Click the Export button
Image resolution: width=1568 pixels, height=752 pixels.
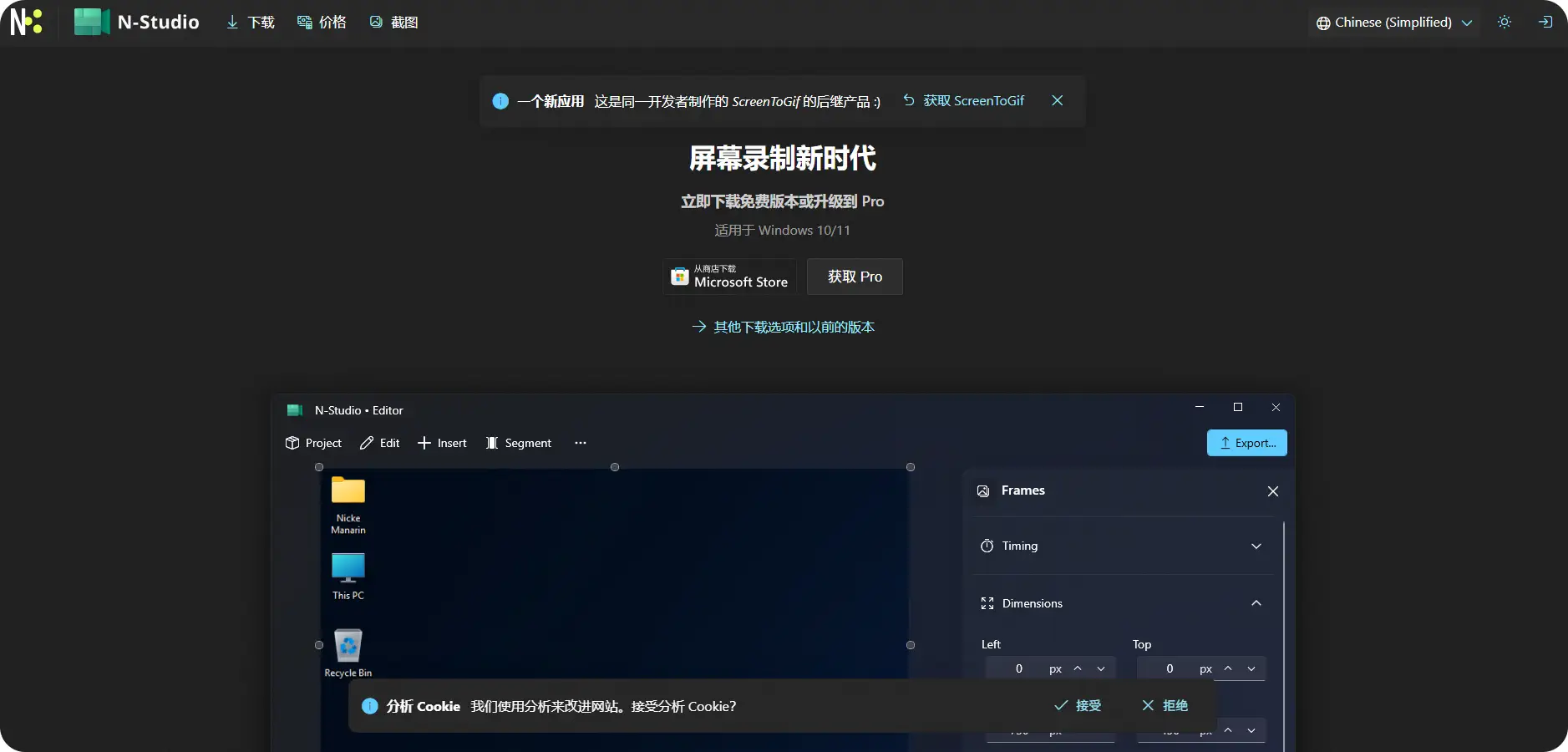pos(1246,443)
